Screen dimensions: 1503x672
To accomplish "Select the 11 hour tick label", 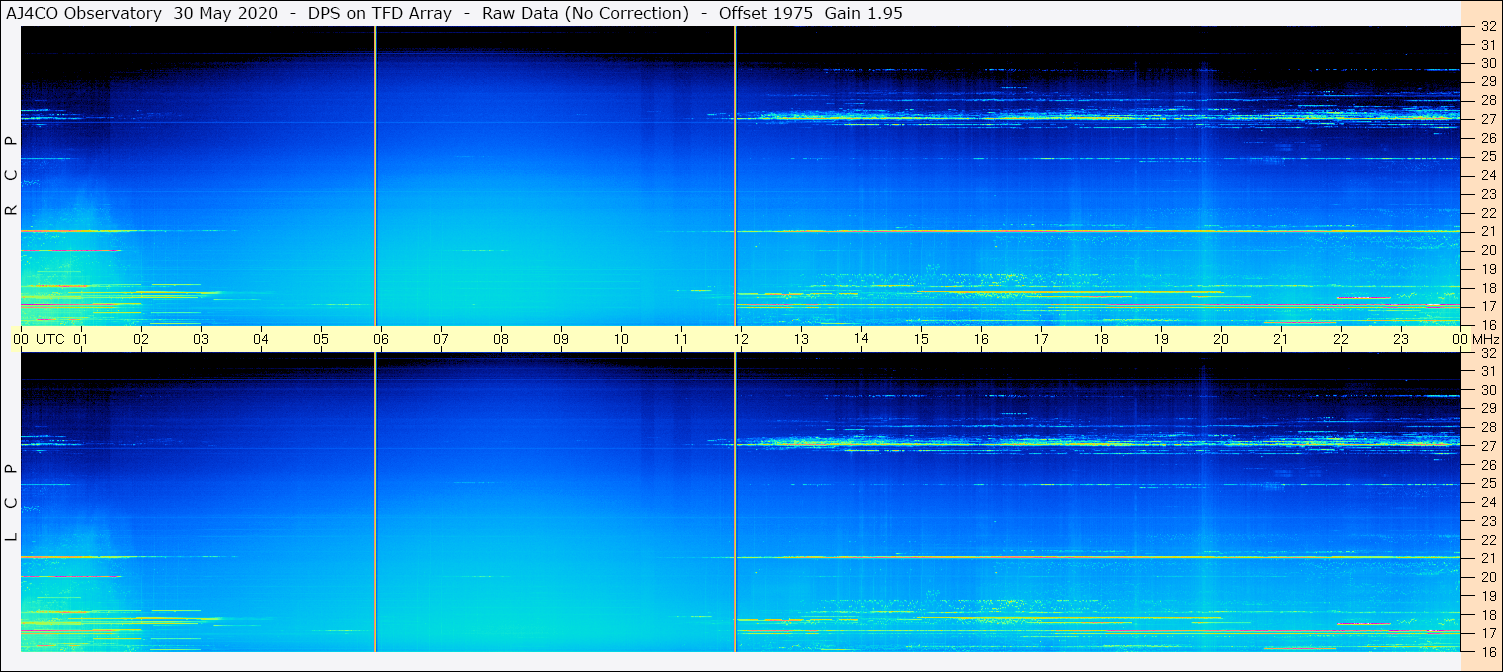I will point(681,339).
